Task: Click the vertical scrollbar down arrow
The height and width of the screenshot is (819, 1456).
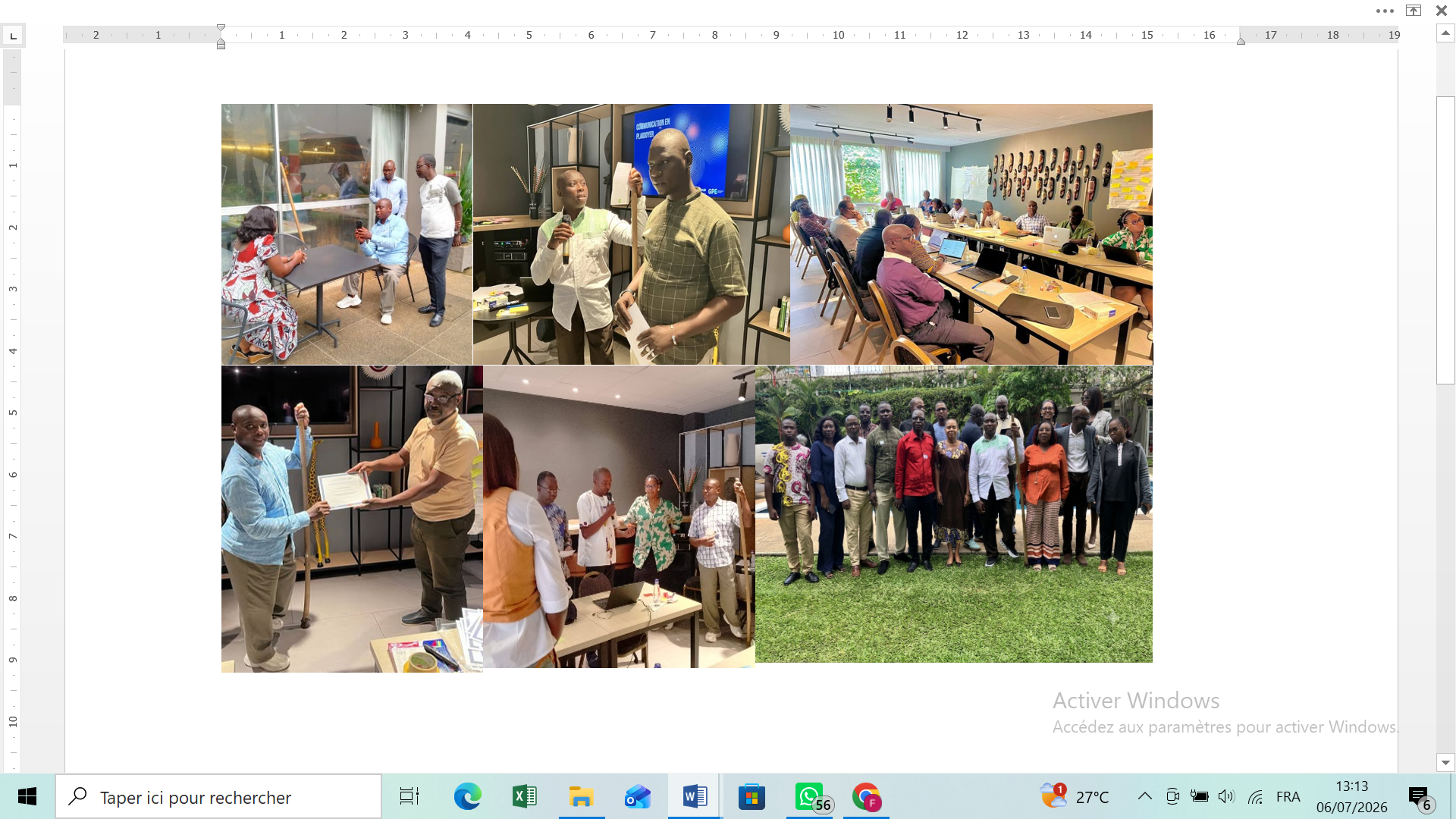Action: pos(1445,763)
